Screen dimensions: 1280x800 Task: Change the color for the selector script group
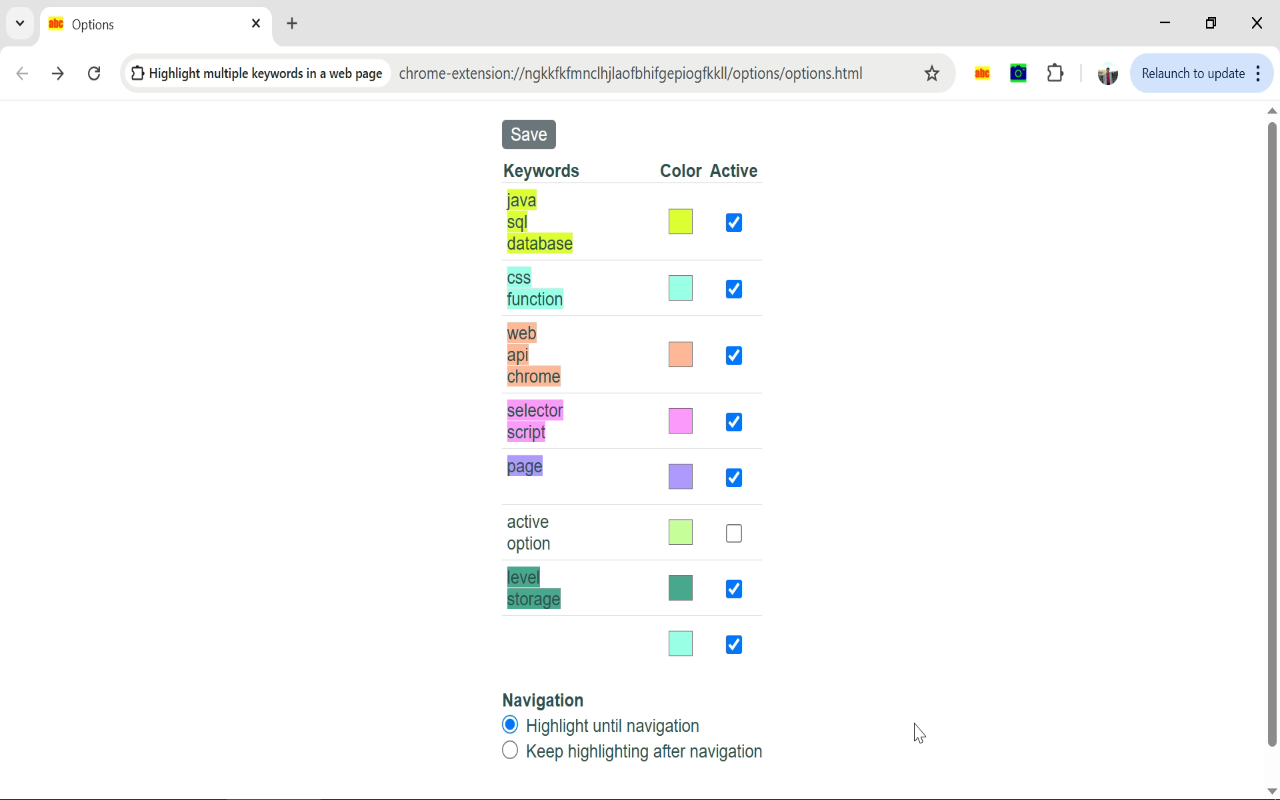coord(680,421)
